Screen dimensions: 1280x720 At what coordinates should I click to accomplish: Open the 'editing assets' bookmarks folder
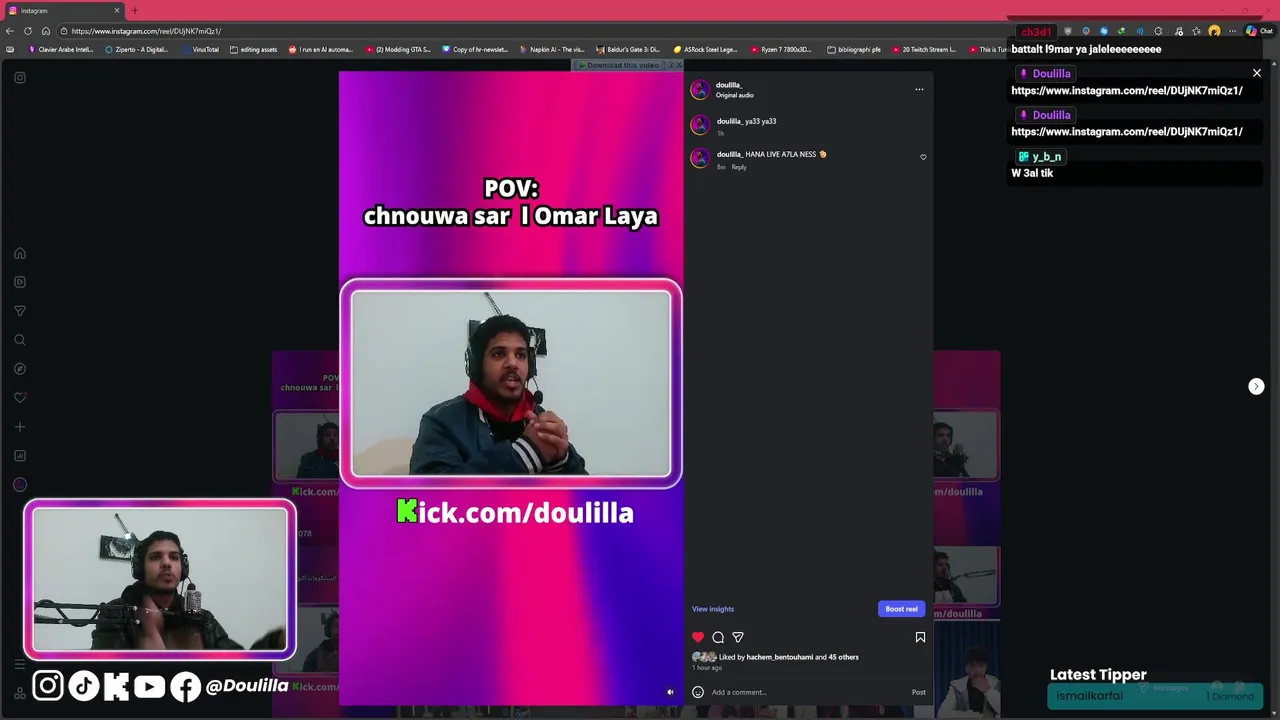254,49
